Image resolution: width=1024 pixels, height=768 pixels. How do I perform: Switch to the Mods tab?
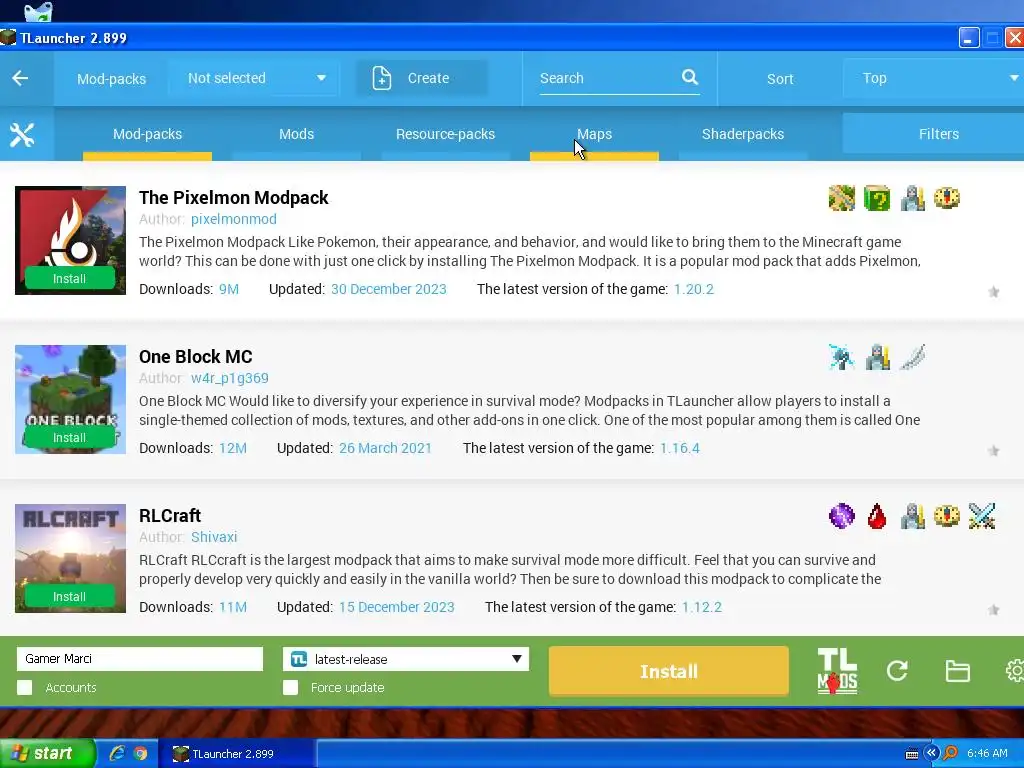[296, 135]
